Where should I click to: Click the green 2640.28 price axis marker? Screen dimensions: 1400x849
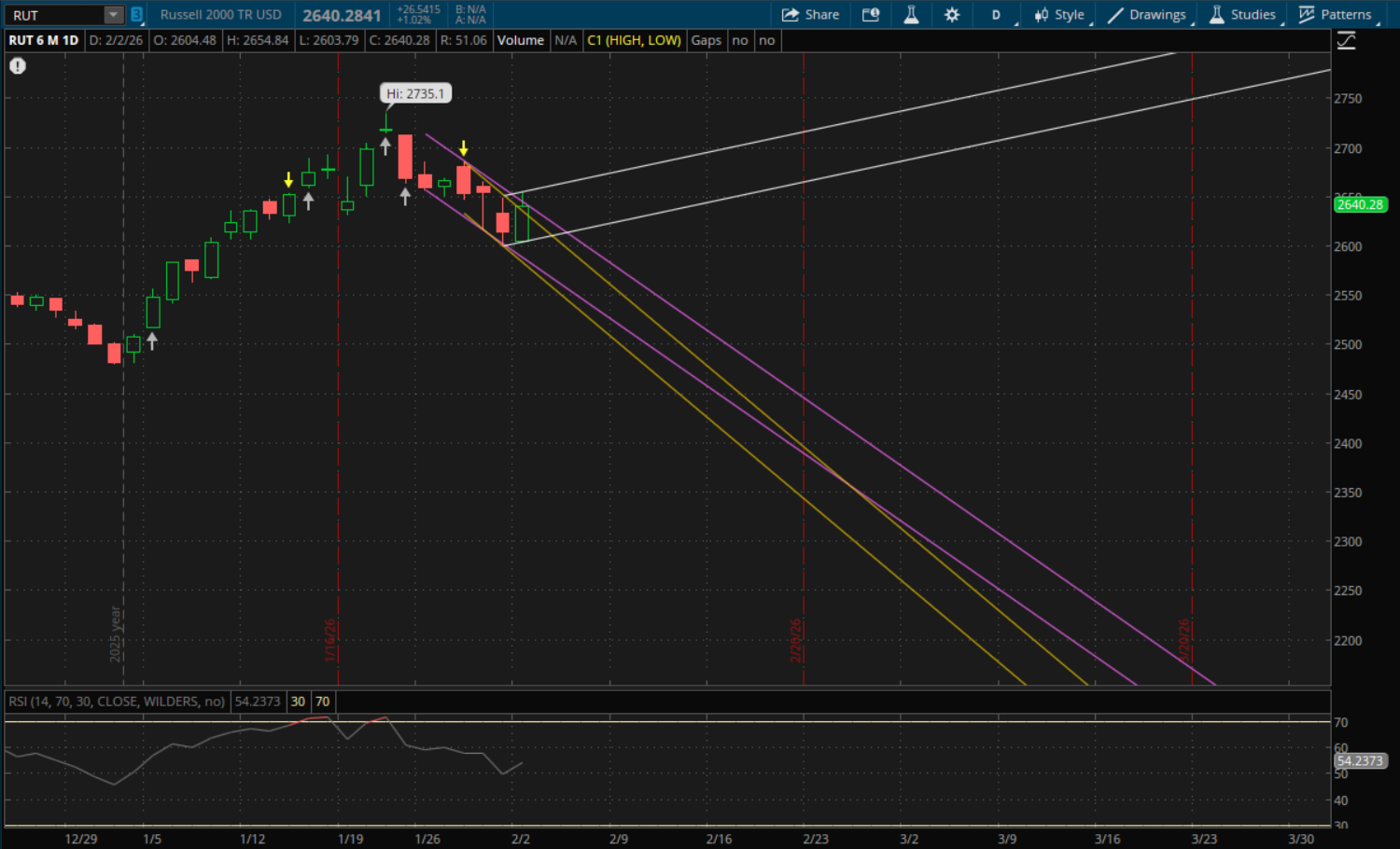coord(1360,204)
